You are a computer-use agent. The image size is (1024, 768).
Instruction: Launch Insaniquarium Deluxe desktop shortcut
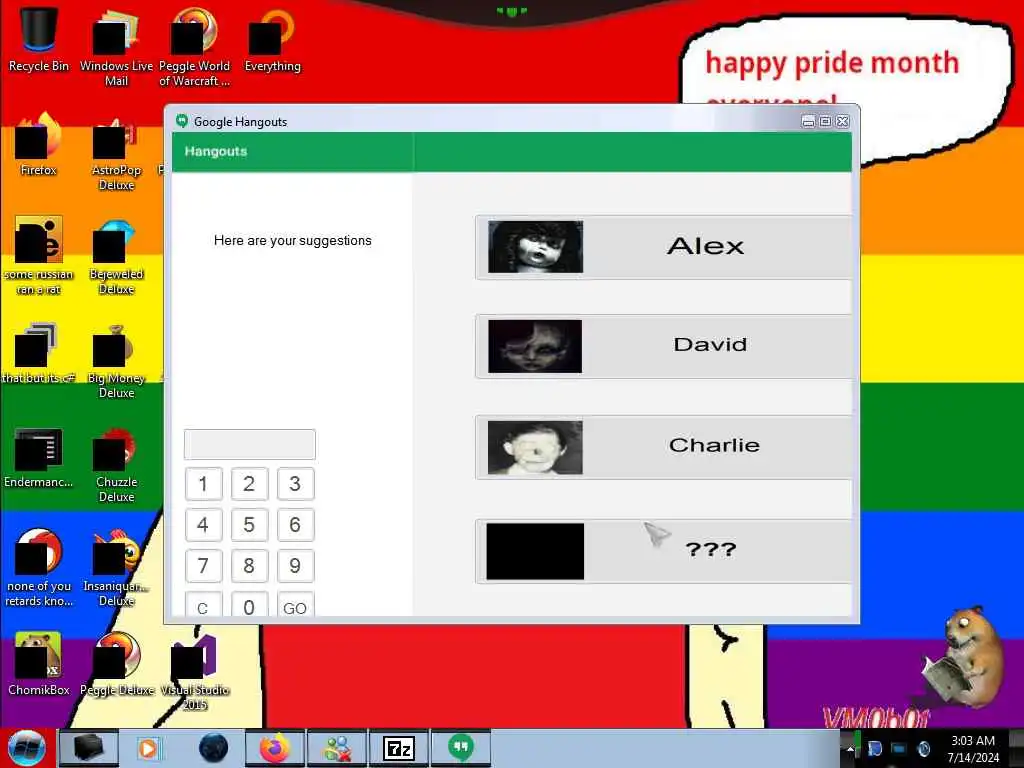tap(116, 567)
